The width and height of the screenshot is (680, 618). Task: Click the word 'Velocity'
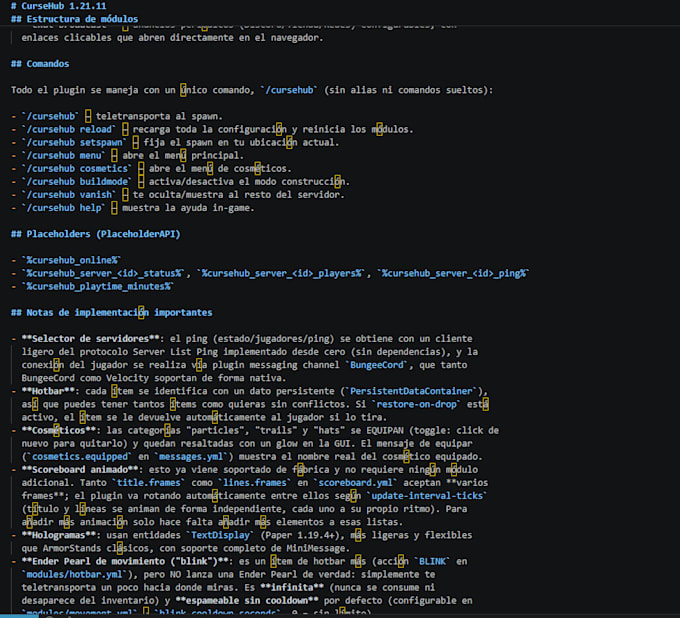pos(127,378)
